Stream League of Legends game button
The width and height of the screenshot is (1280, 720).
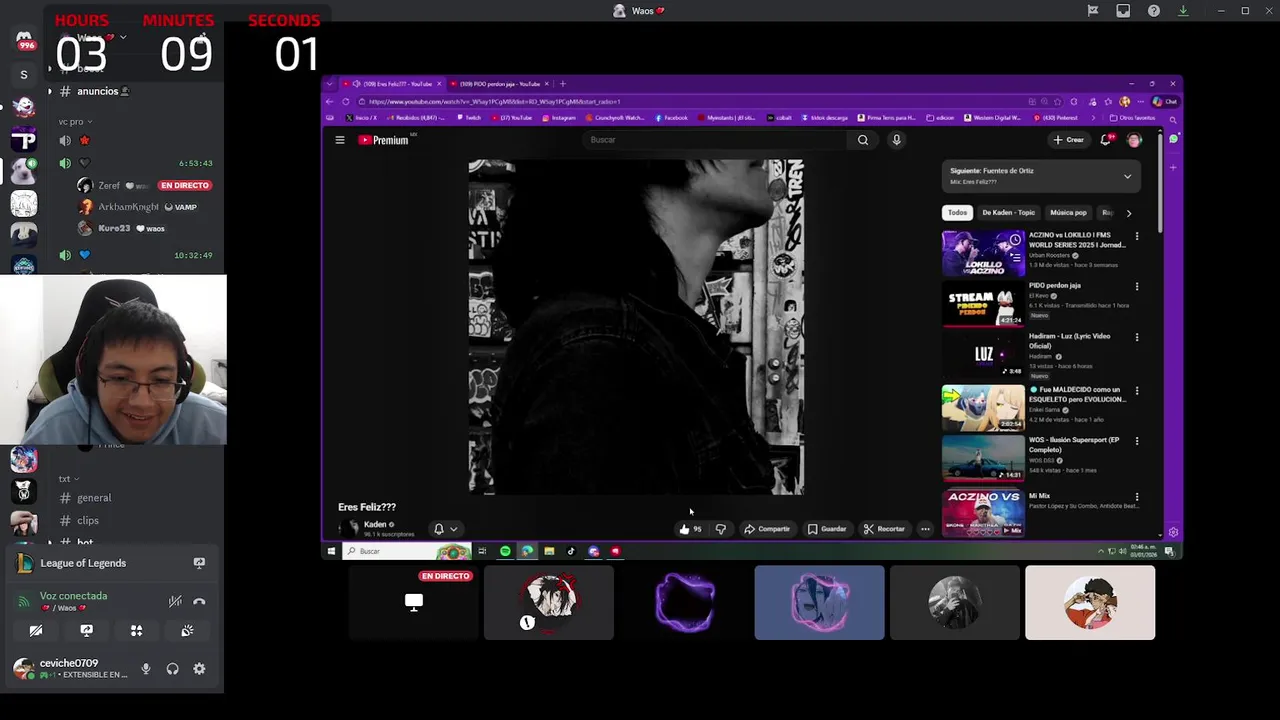point(199,563)
